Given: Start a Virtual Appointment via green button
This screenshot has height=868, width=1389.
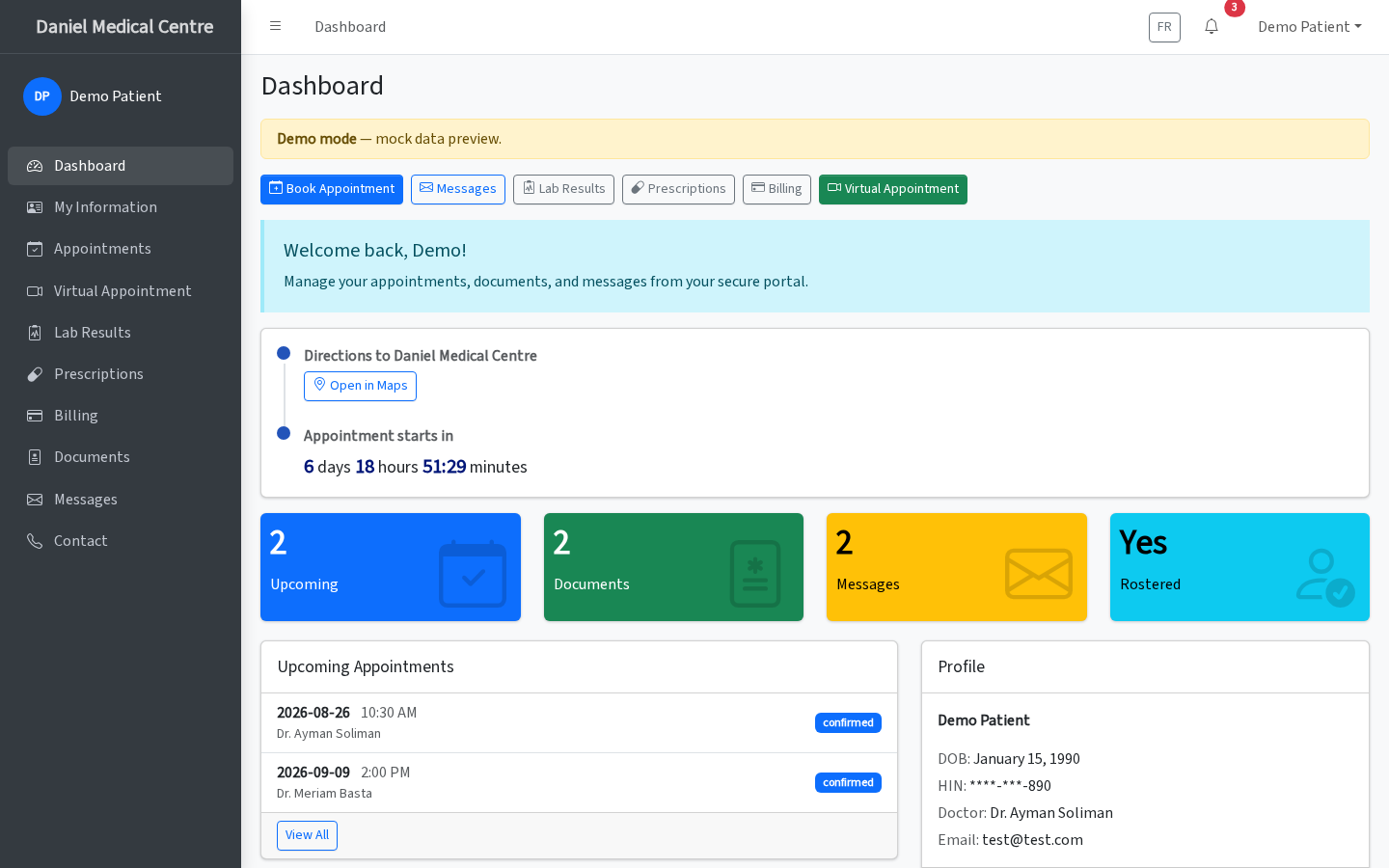Looking at the screenshot, I should (893, 189).
